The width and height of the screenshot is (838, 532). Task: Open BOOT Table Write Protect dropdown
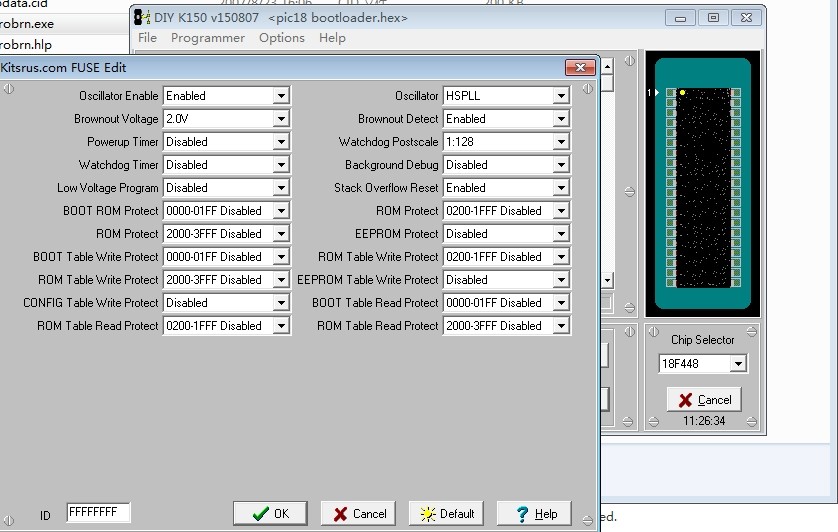pyautogui.click(x=281, y=257)
